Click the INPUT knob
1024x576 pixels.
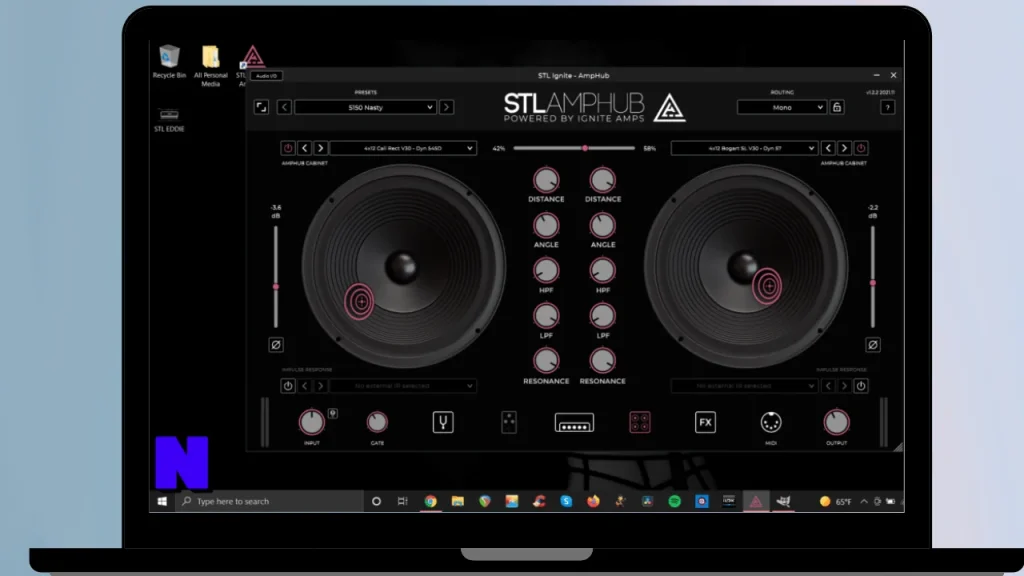312,423
